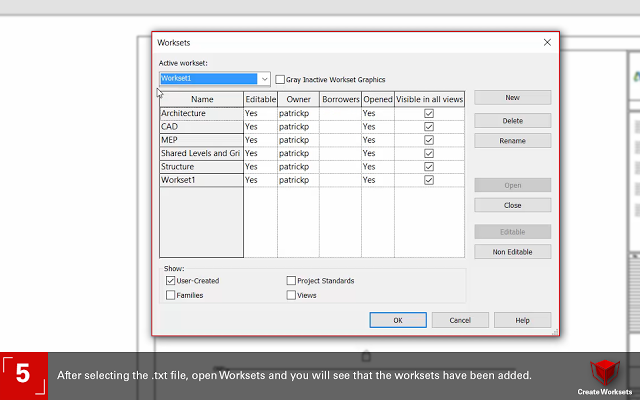Click Borrowers cell in Architecture row

[341, 113]
